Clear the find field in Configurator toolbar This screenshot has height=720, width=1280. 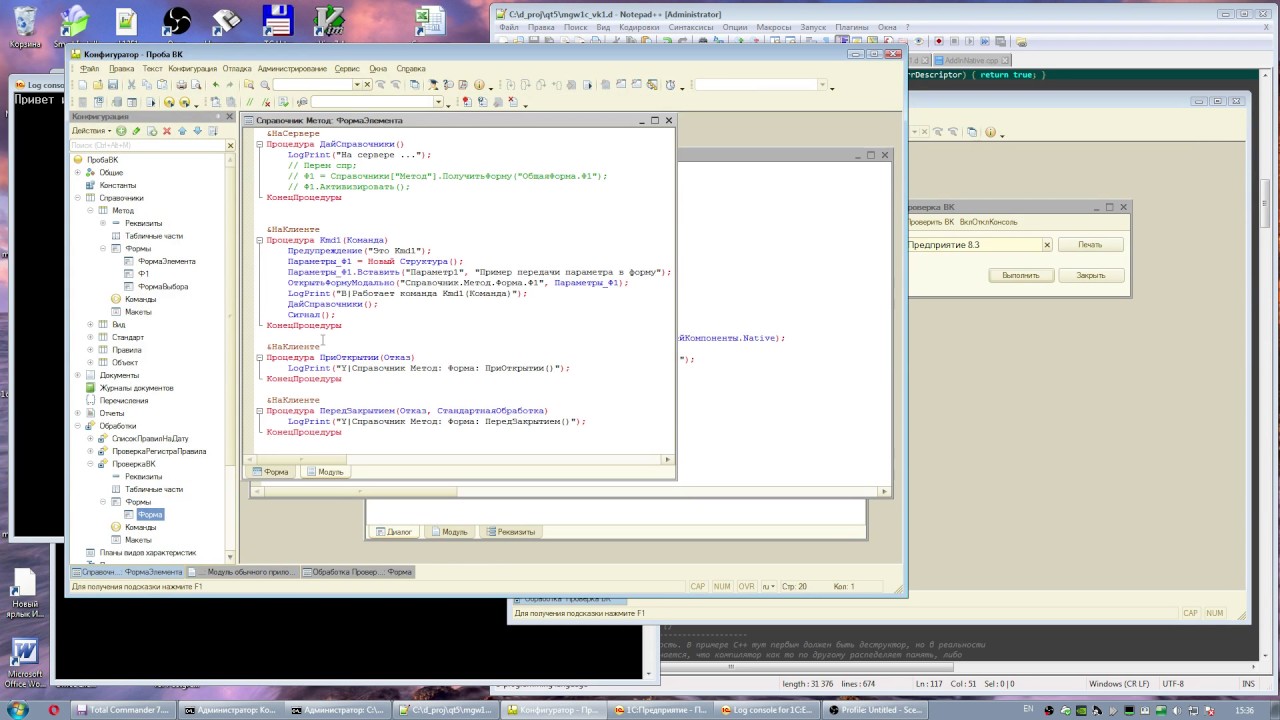click(x=367, y=85)
